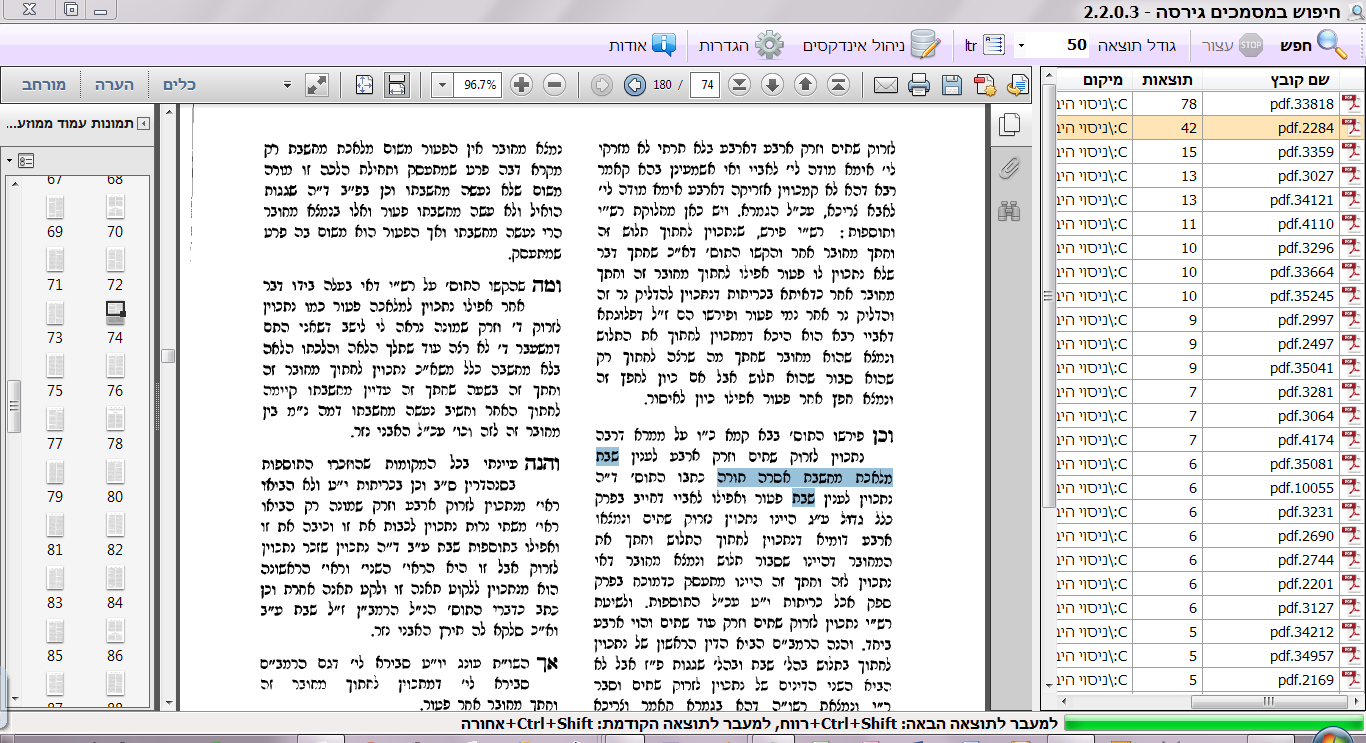Click the create PDF icon with gear
Viewport: 1366px width, 743px height.
point(985,85)
